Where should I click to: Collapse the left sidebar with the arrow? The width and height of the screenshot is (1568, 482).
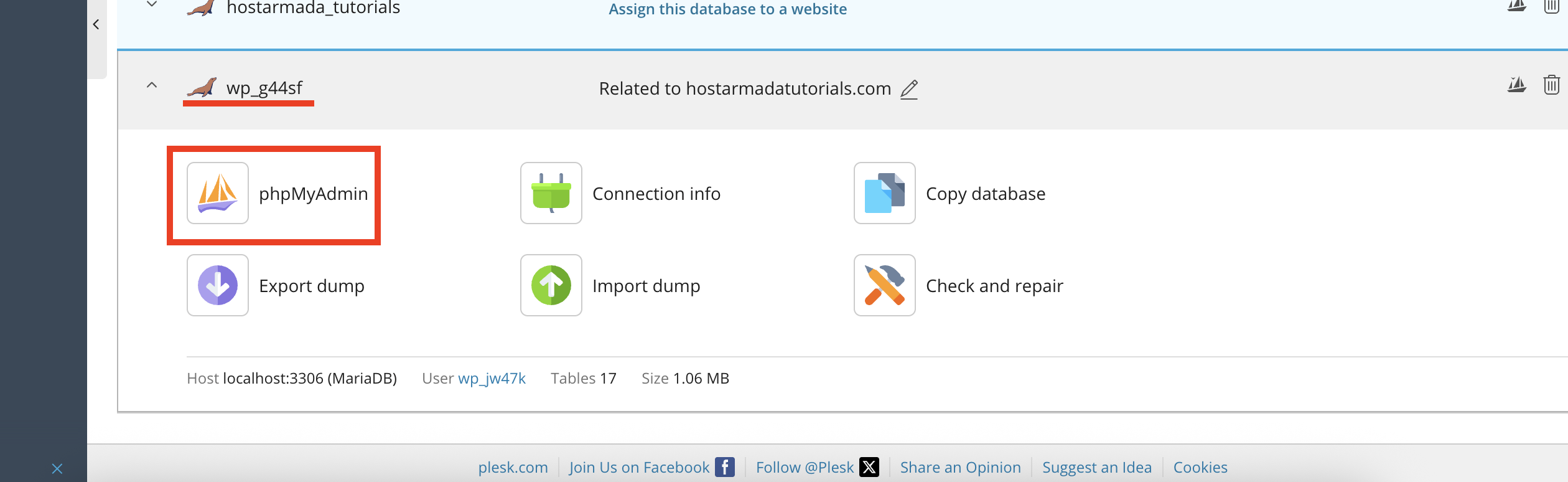click(x=96, y=24)
